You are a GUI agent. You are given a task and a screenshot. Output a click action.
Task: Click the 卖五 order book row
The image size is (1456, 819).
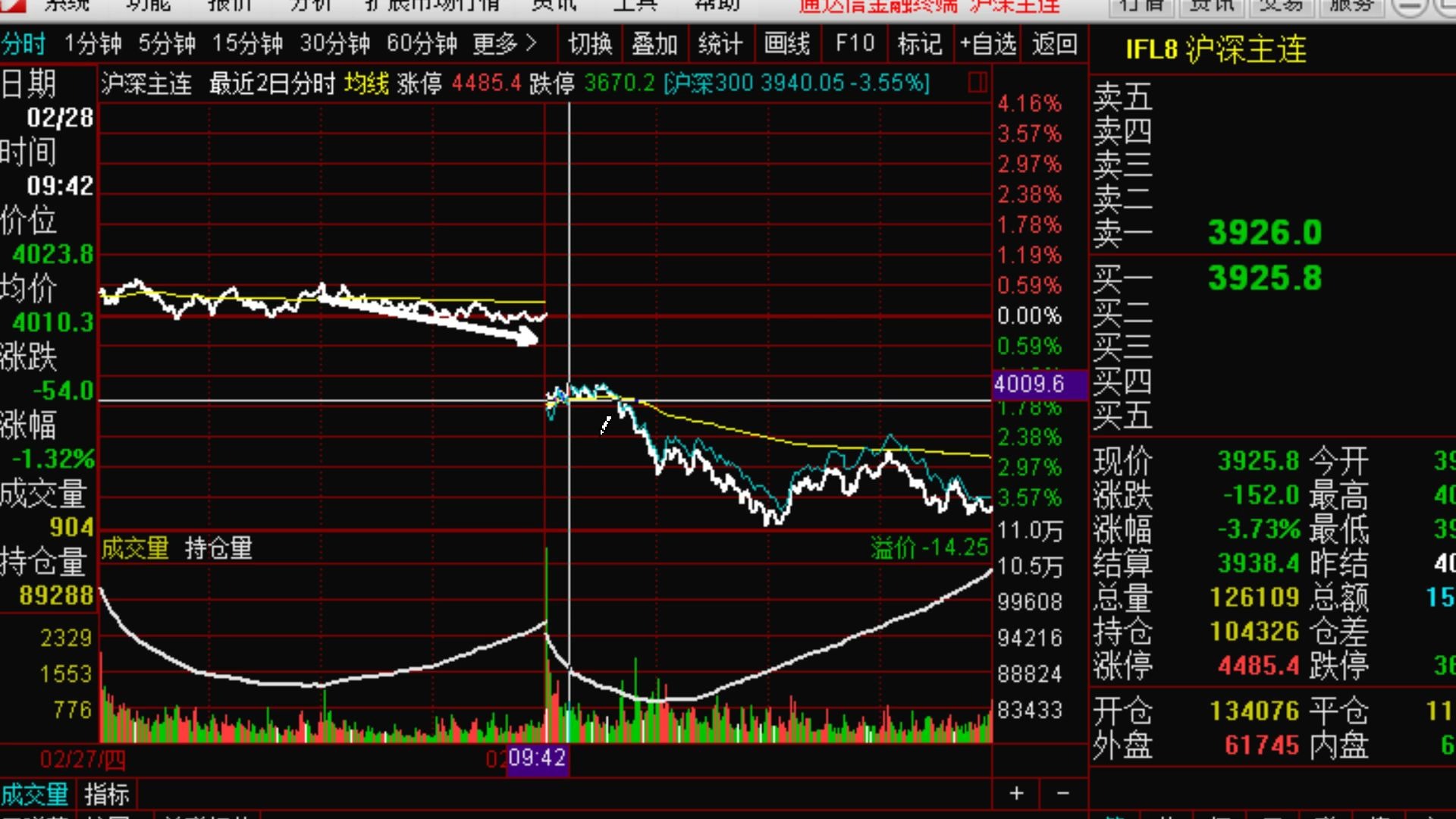click(x=1272, y=96)
